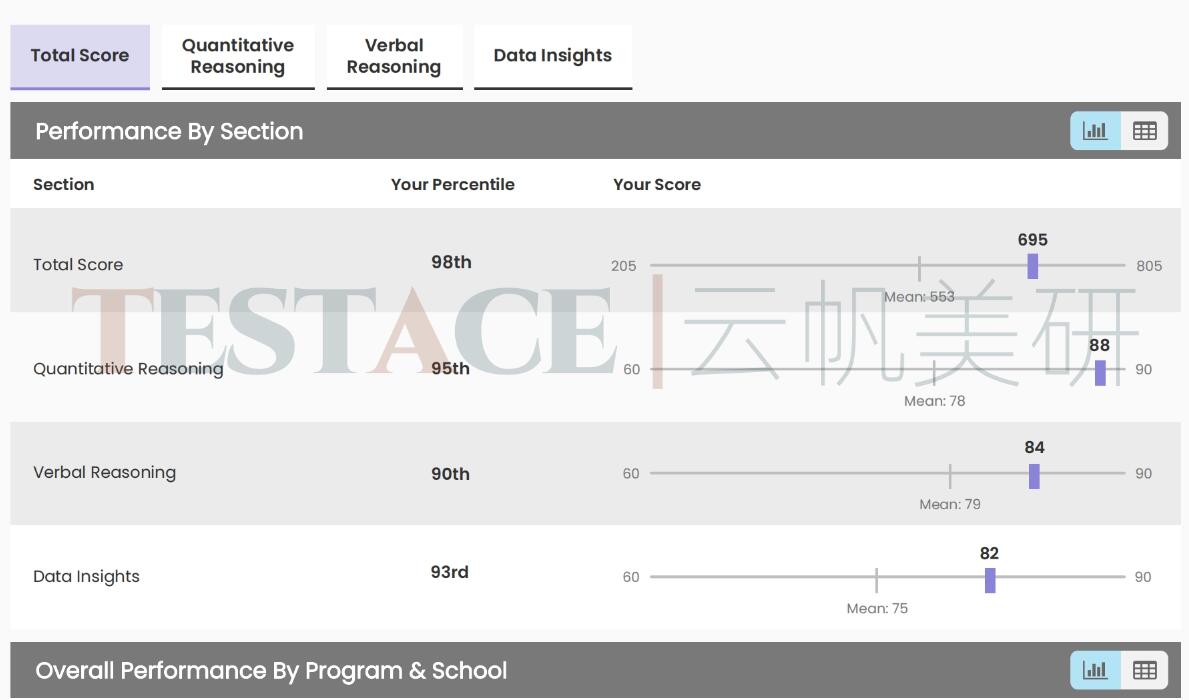Show chart view for Program & School
1189x700 pixels.
pos(1095,670)
